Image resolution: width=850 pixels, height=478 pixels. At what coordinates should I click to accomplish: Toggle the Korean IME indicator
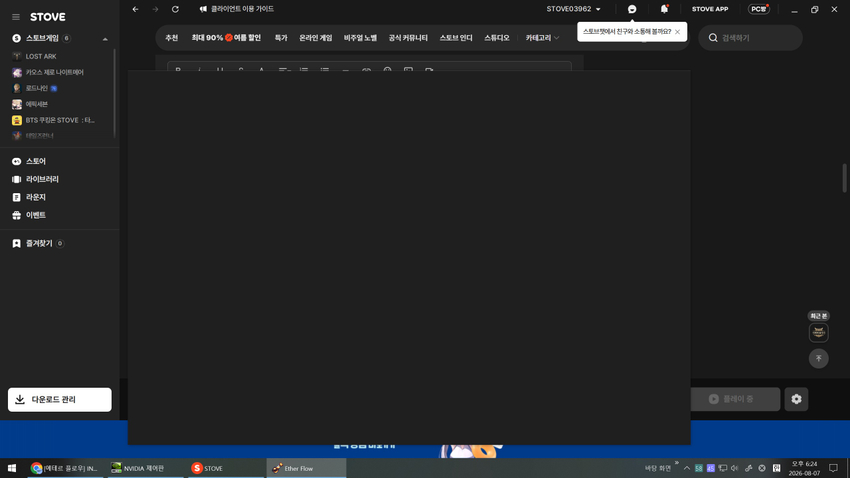pyautogui.click(x=776, y=468)
